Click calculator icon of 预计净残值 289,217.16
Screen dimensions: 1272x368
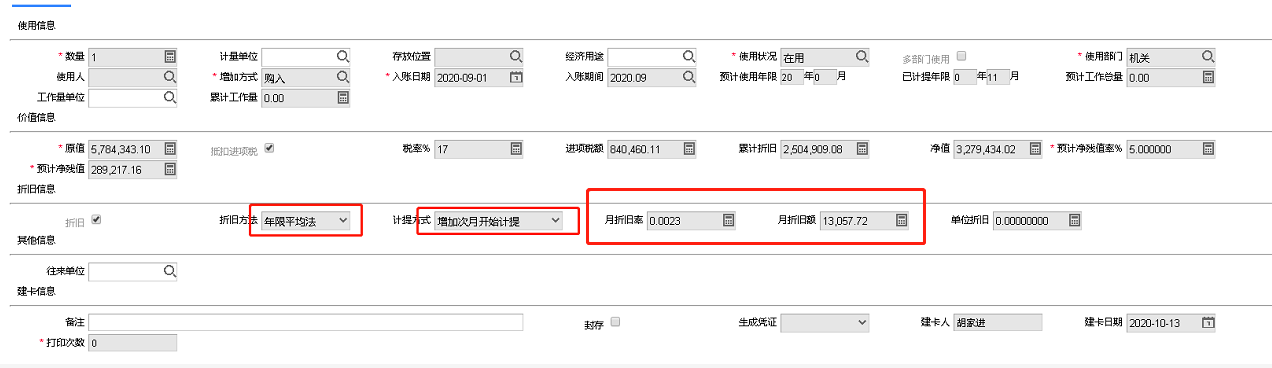pyautogui.click(x=169, y=170)
